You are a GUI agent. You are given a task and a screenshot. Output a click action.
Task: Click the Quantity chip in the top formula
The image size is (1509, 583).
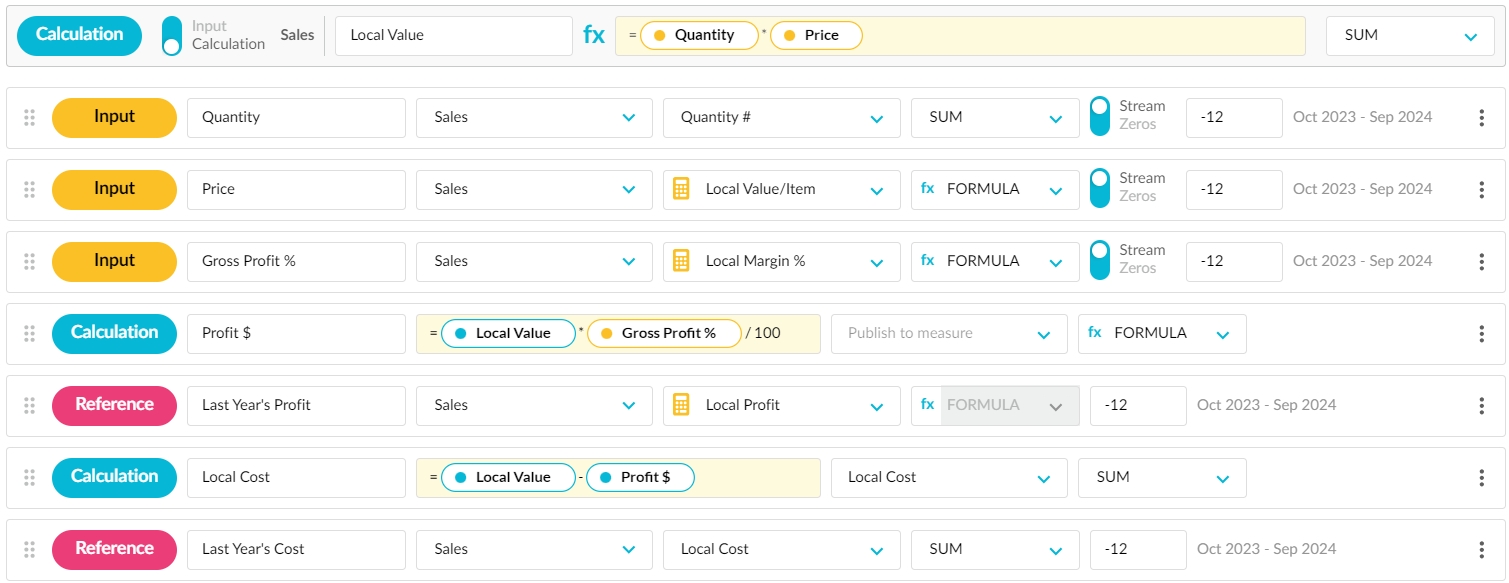pyautogui.click(x=700, y=35)
